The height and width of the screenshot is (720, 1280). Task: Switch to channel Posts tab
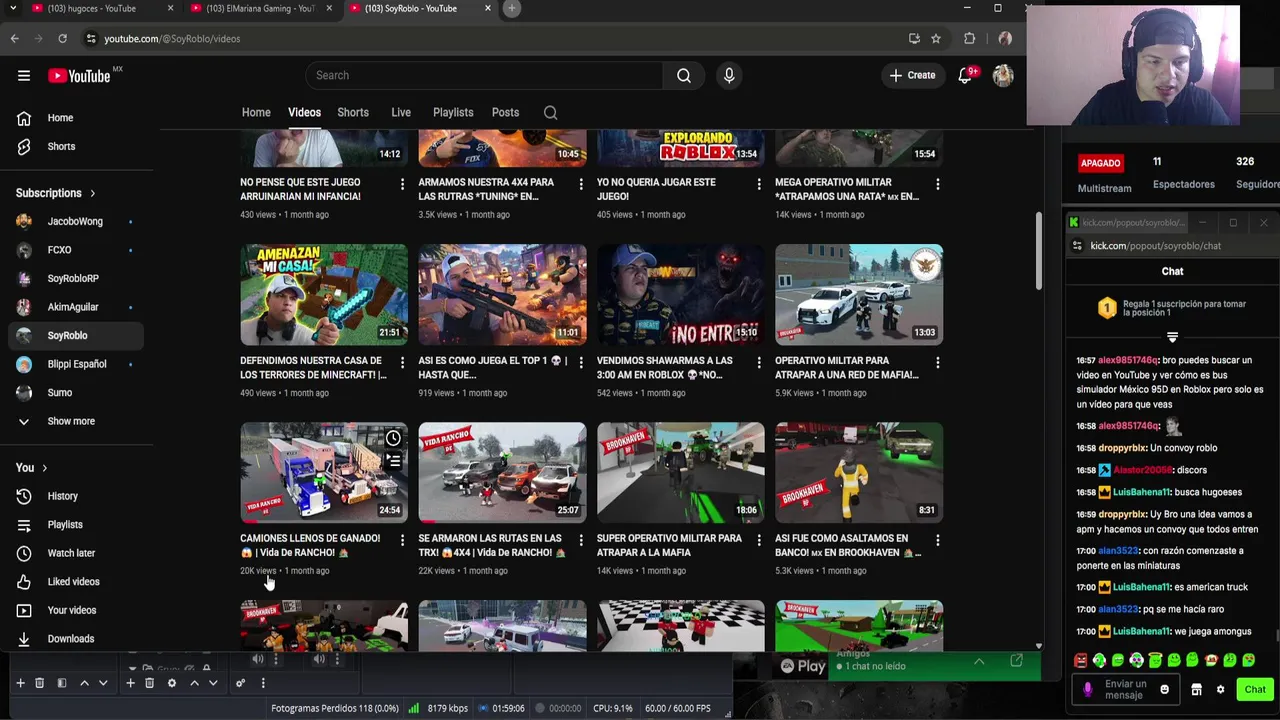(x=505, y=113)
